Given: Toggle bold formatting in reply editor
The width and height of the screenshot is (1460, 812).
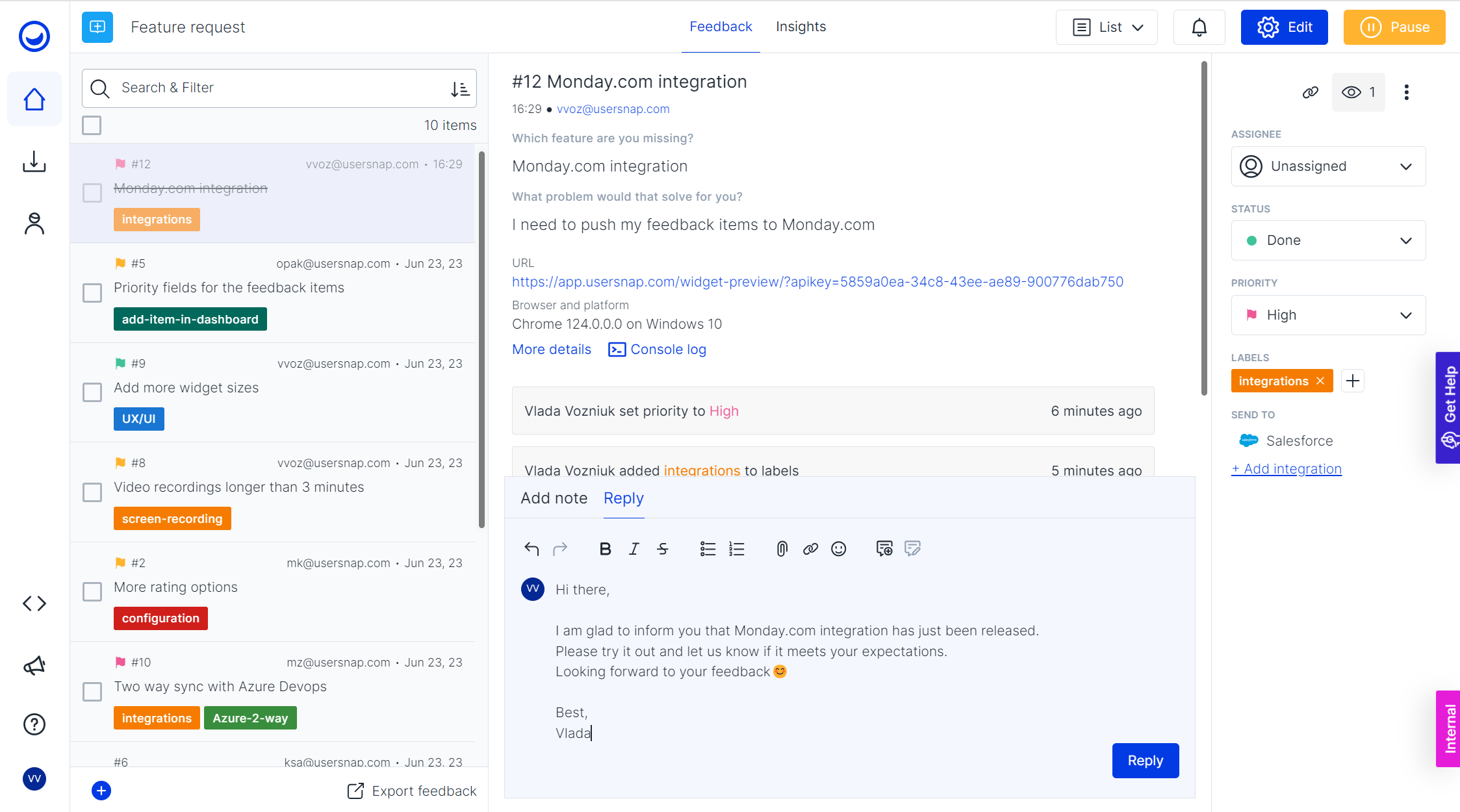Looking at the screenshot, I should tap(605, 549).
